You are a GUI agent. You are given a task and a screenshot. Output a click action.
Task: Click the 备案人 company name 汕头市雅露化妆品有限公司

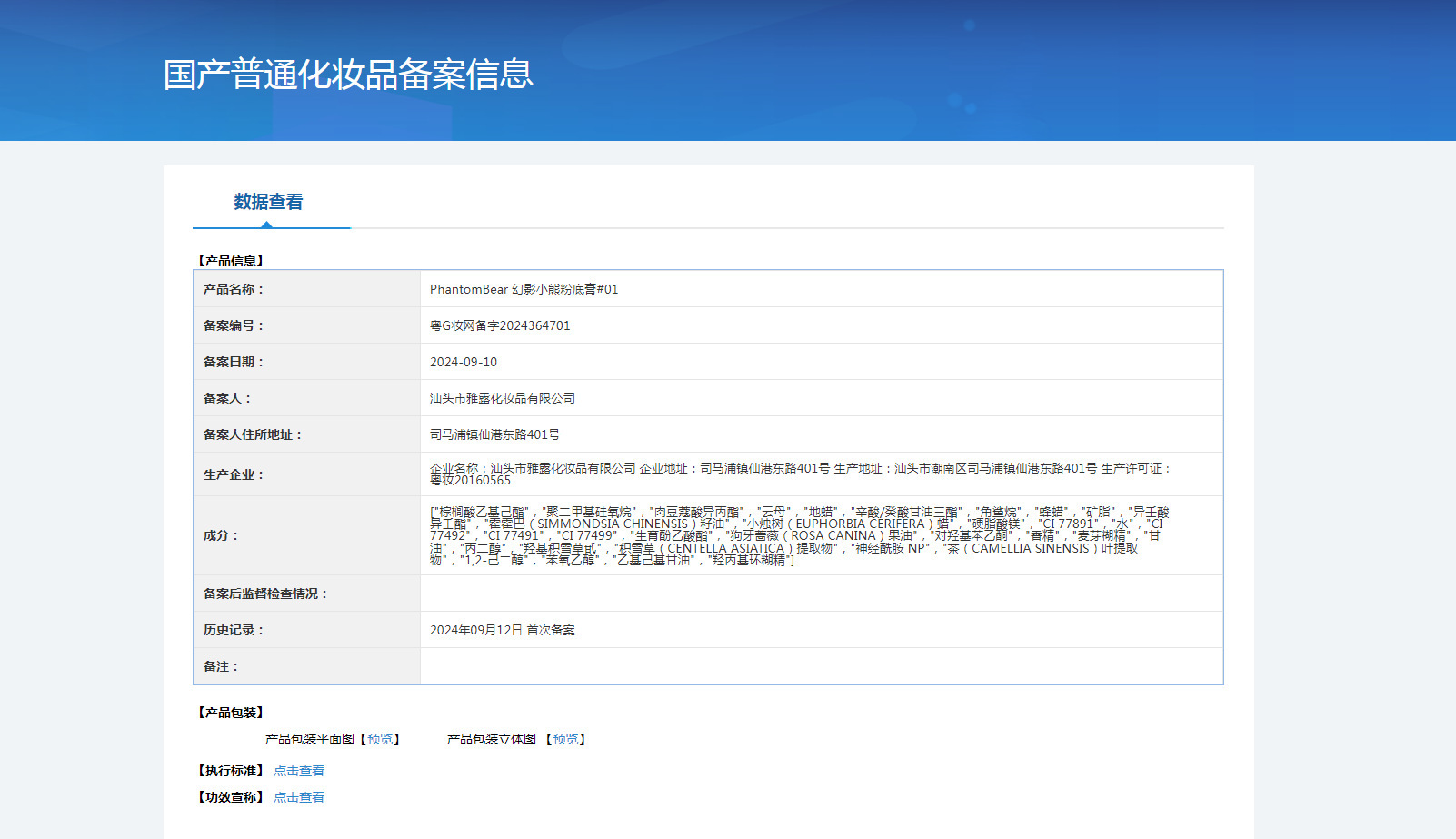point(503,398)
